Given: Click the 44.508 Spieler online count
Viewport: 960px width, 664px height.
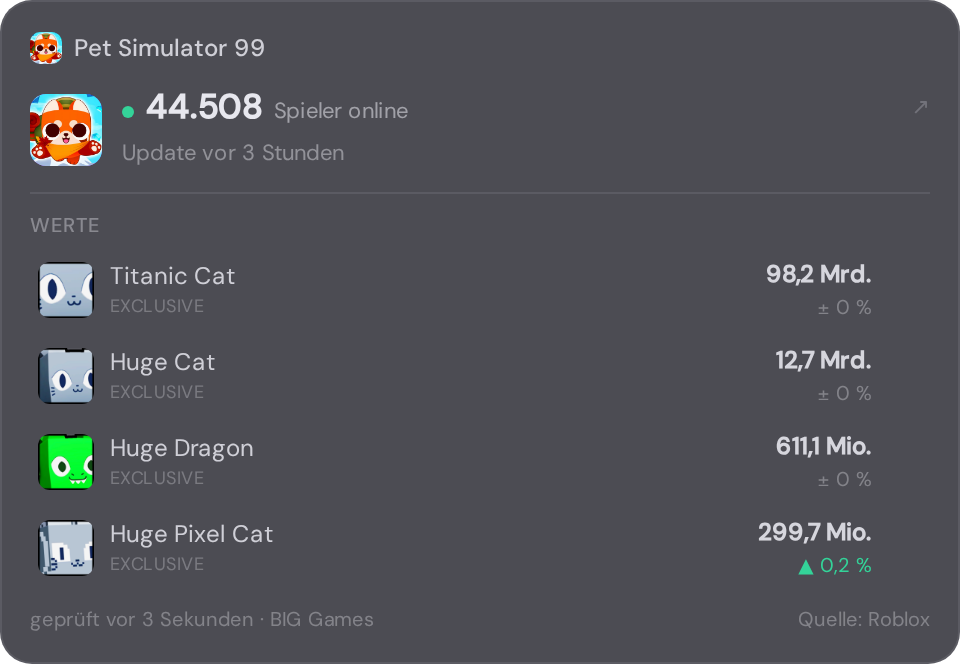Looking at the screenshot, I should pyautogui.click(x=277, y=108).
